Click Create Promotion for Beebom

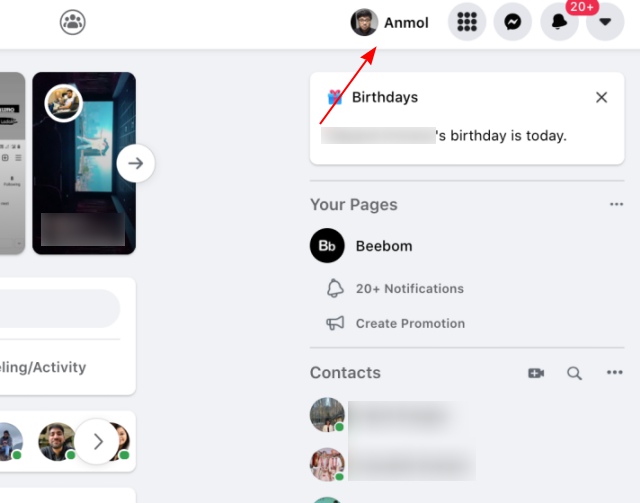(410, 323)
